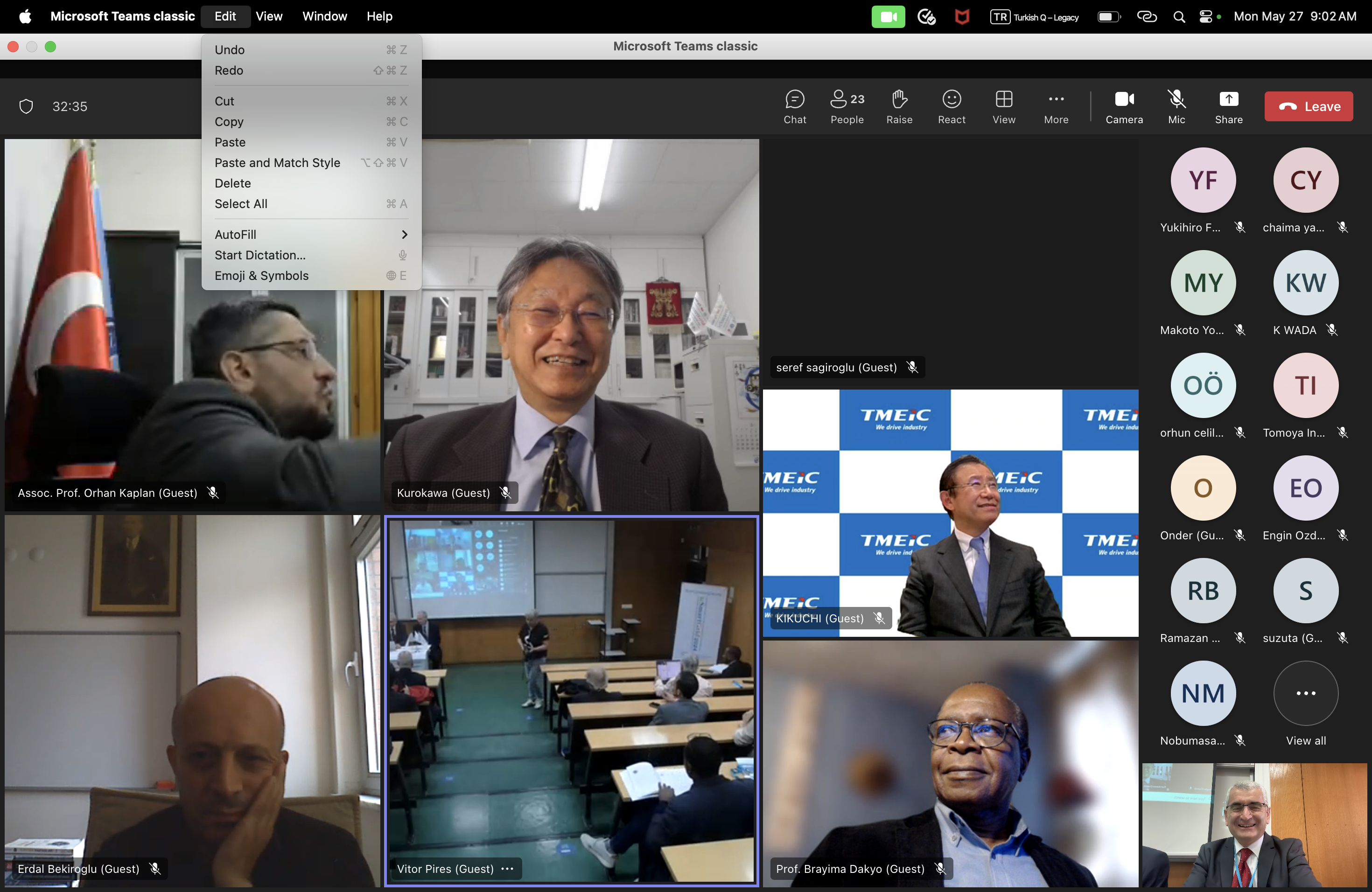Select orhun celil participant avatar
1372x892 pixels.
1203,385
